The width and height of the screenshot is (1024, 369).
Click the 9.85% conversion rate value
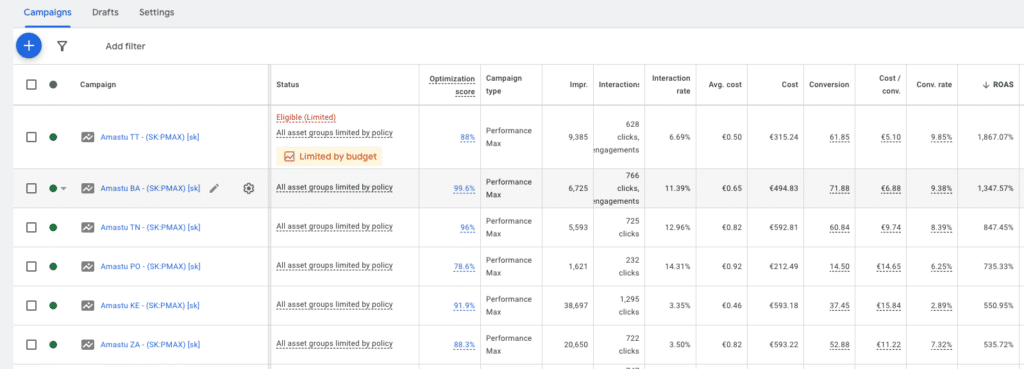point(941,137)
